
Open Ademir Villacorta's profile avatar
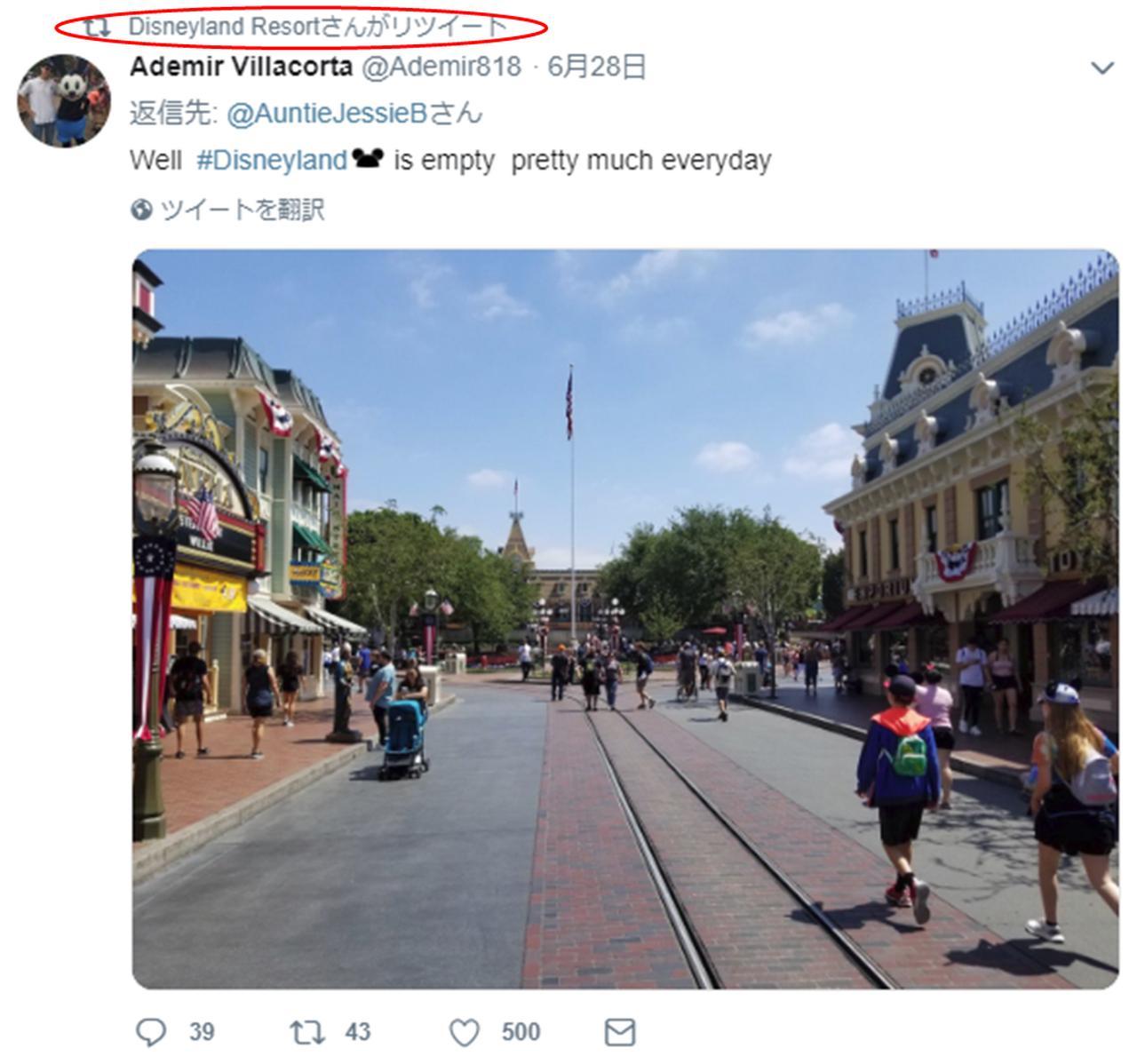pos(64,99)
